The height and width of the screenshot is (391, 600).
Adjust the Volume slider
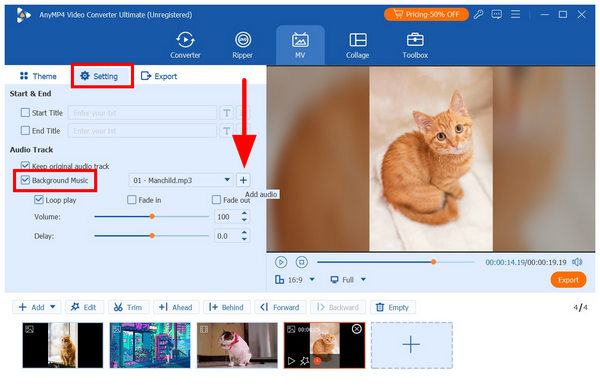coord(152,217)
